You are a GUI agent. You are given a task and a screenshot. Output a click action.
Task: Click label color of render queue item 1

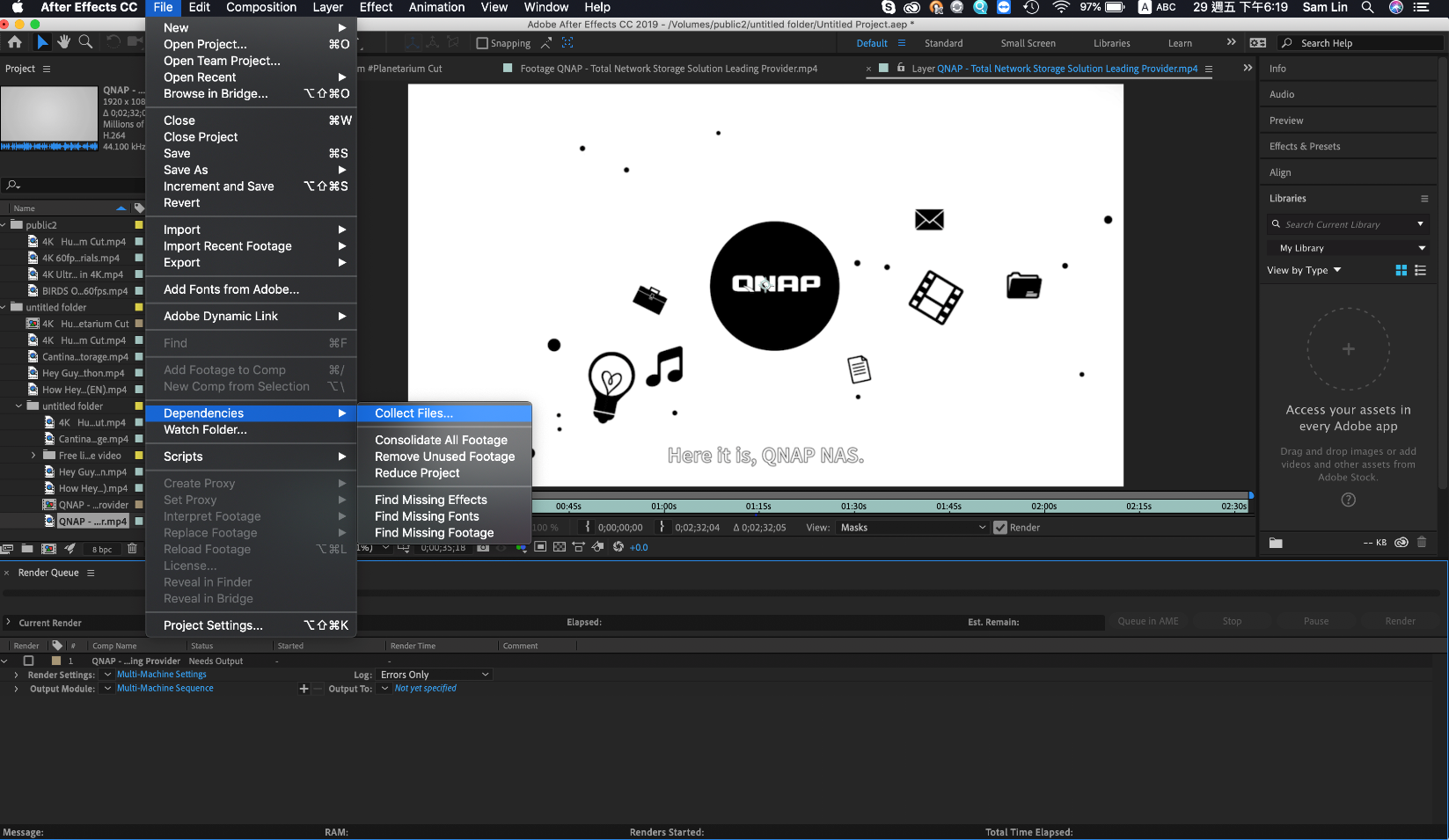(x=56, y=661)
